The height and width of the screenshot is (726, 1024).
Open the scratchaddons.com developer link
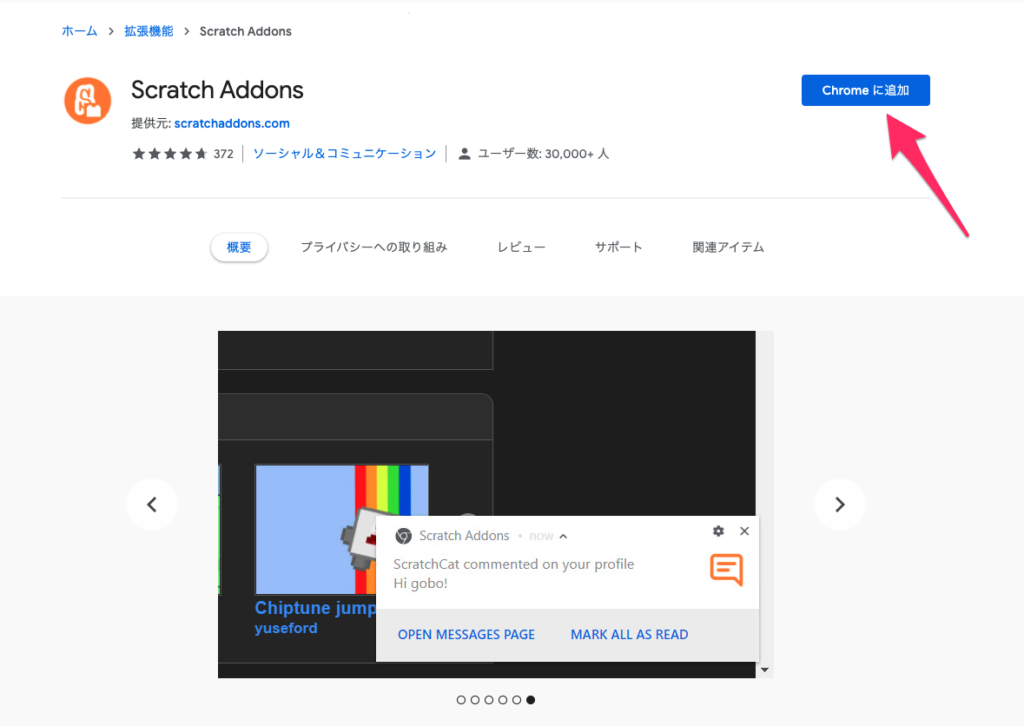pos(231,123)
